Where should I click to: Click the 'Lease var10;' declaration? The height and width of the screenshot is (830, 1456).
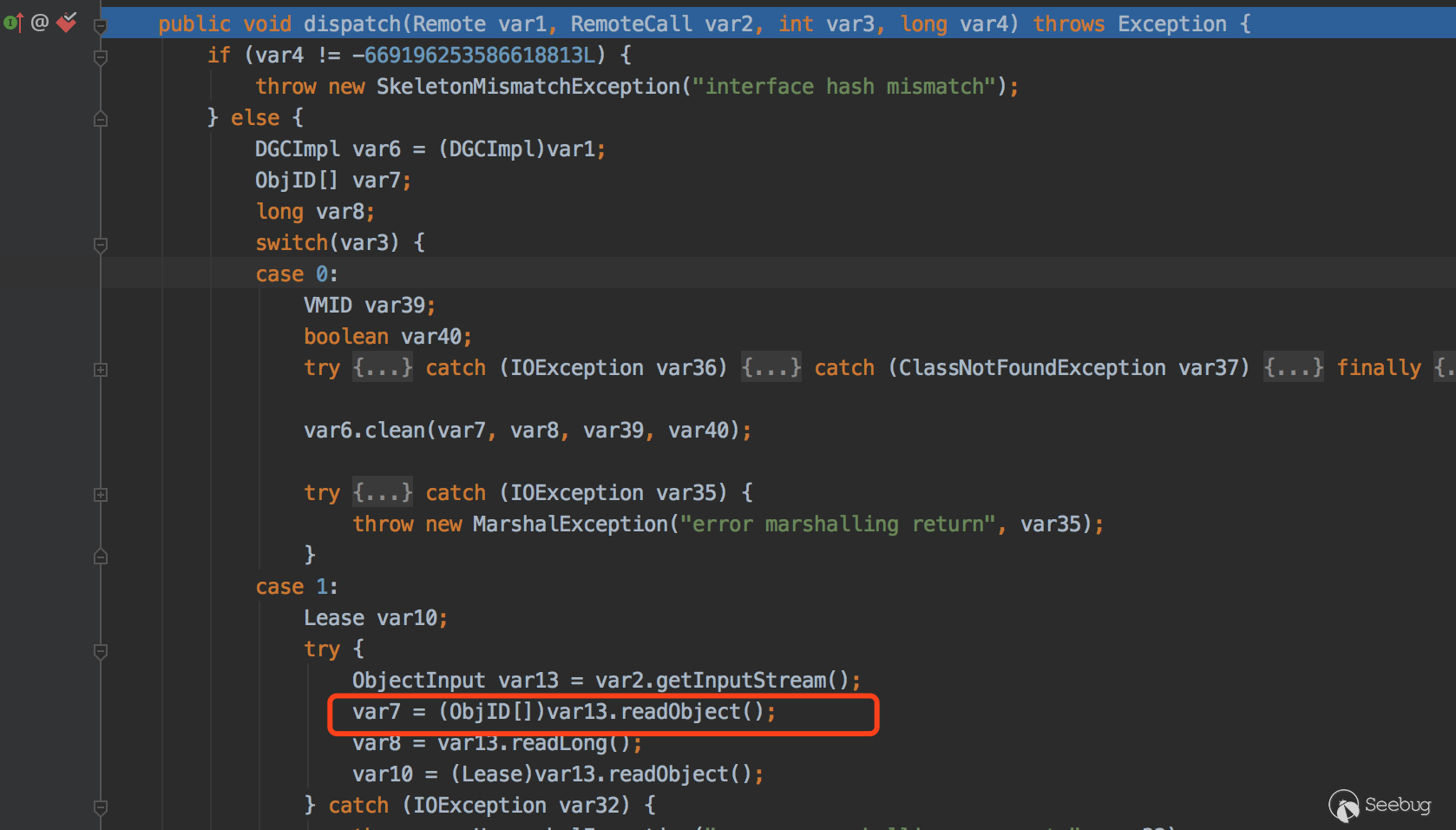[x=376, y=618]
